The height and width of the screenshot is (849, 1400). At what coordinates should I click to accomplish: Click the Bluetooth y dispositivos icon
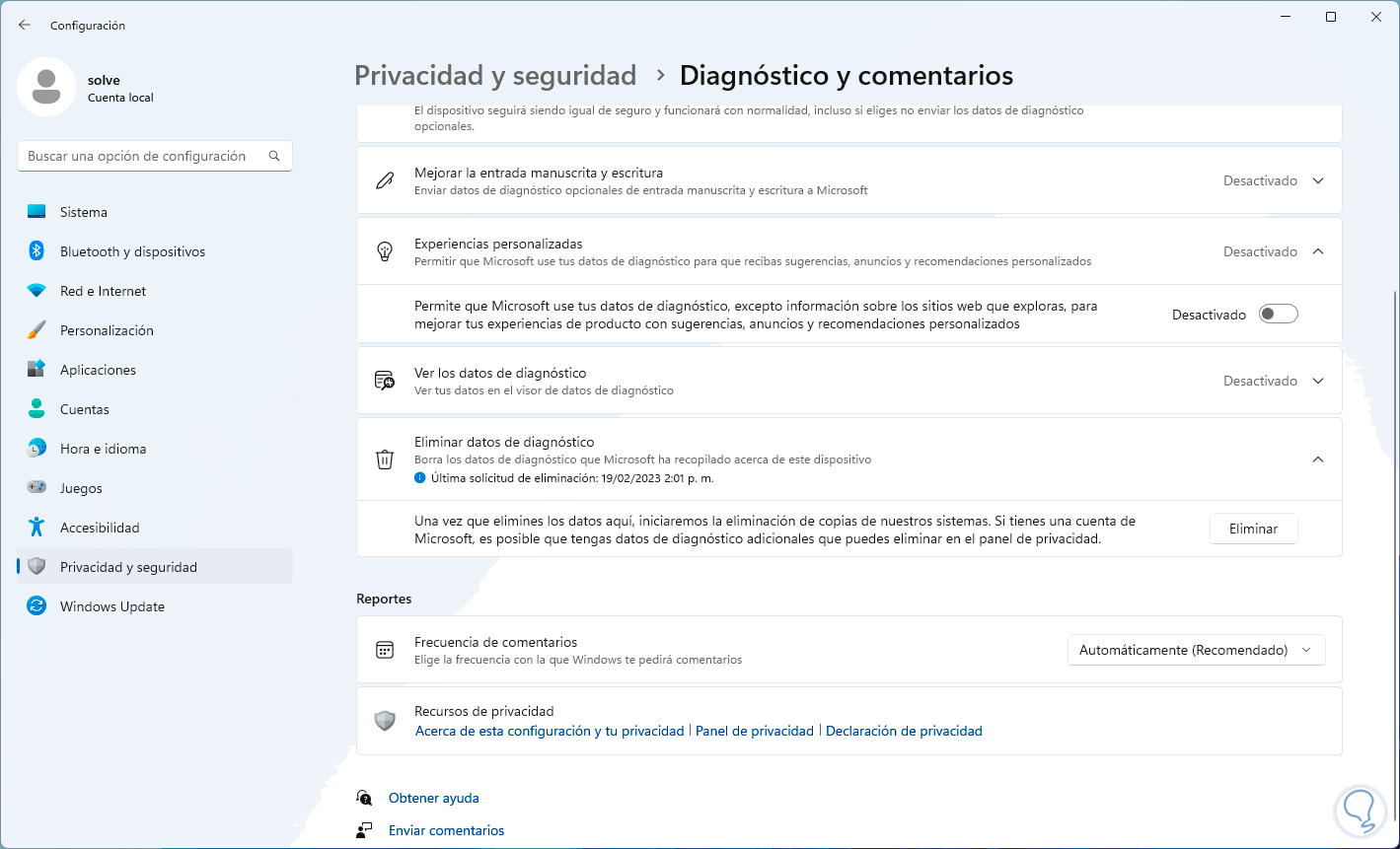tap(37, 251)
